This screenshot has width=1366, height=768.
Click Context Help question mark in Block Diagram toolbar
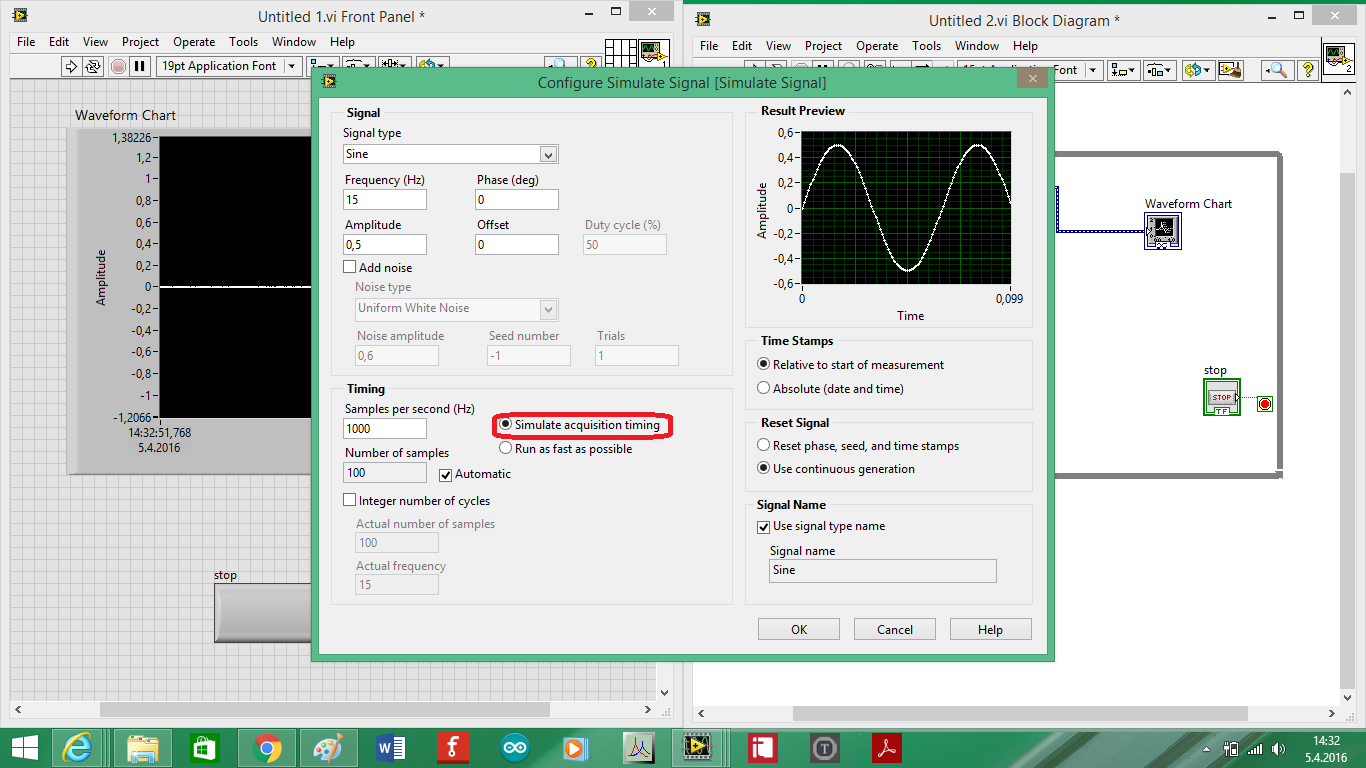pos(1307,70)
